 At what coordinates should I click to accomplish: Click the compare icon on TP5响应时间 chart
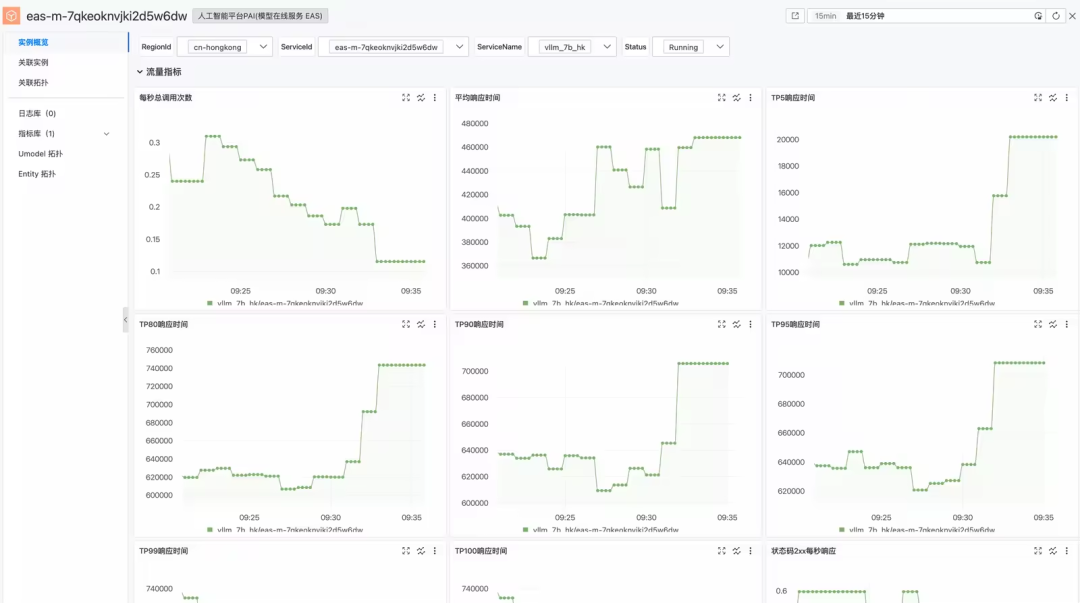point(1052,98)
